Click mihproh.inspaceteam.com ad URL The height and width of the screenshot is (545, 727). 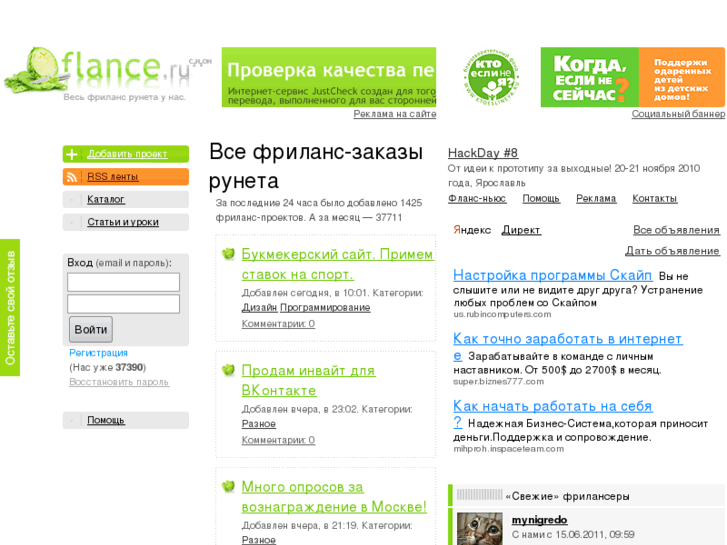click(x=508, y=449)
